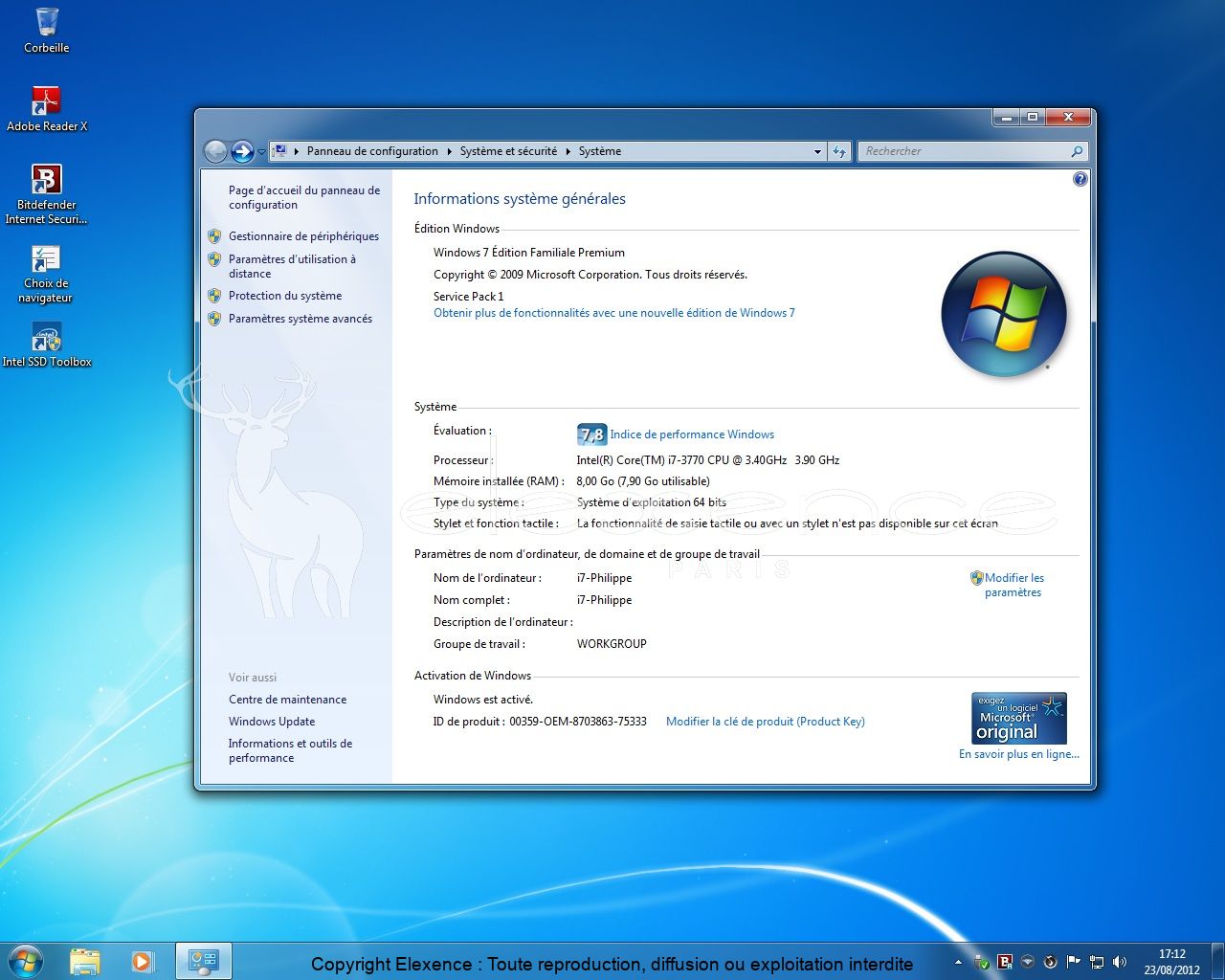Click the Système breadcrumb segment
The image size is (1225, 980).
[600, 151]
